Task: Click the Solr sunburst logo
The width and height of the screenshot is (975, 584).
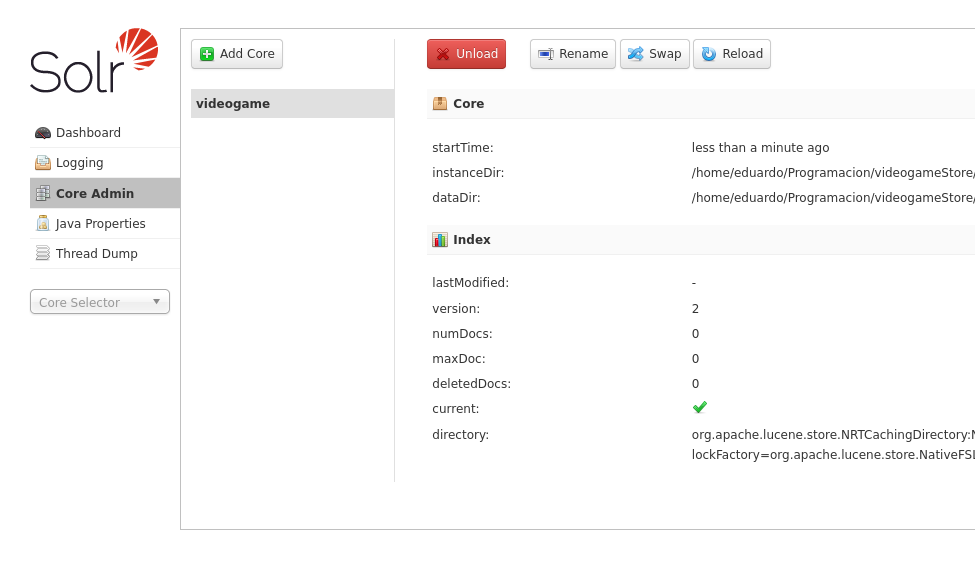Action: coord(137,50)
